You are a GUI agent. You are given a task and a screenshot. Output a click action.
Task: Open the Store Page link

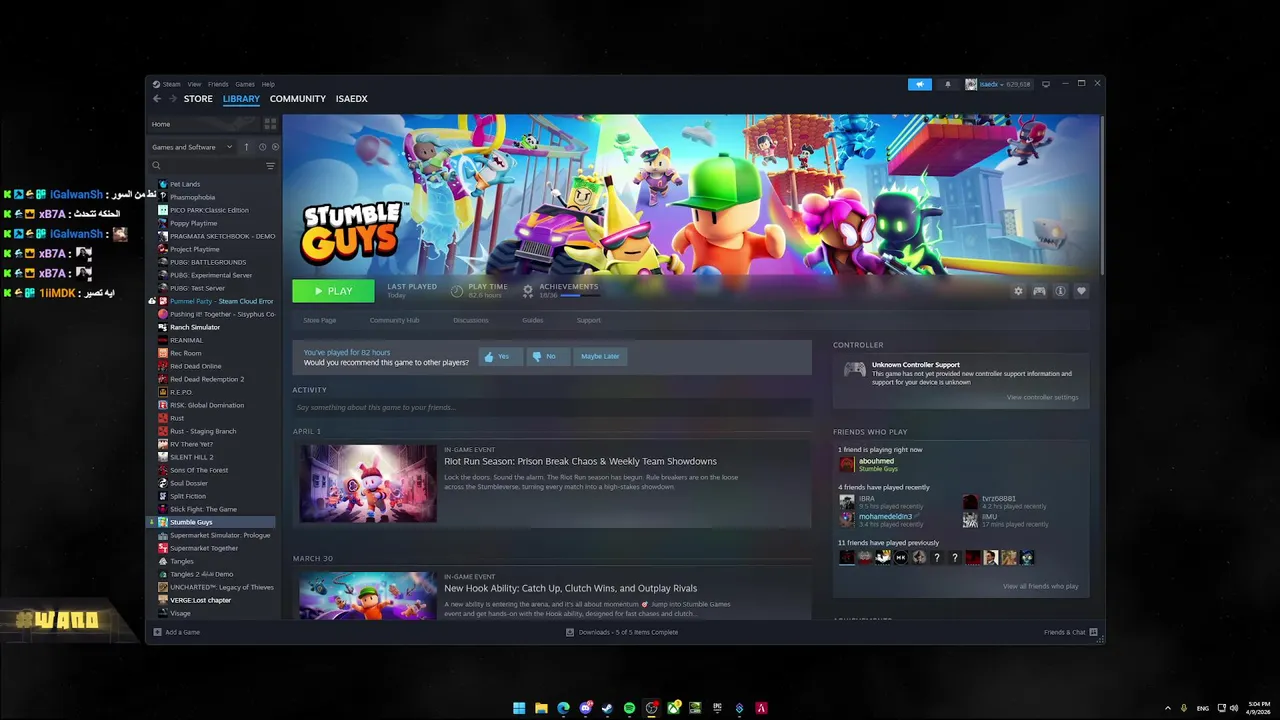tap(320, 320)
